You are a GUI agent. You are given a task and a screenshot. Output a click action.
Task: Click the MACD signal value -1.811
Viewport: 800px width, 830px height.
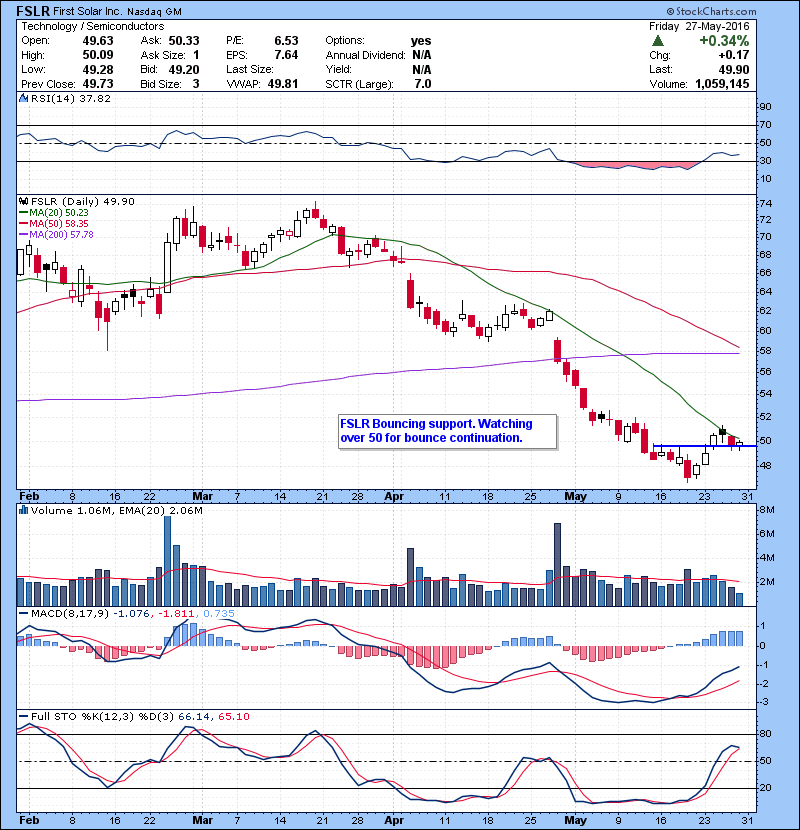point(175,614)
